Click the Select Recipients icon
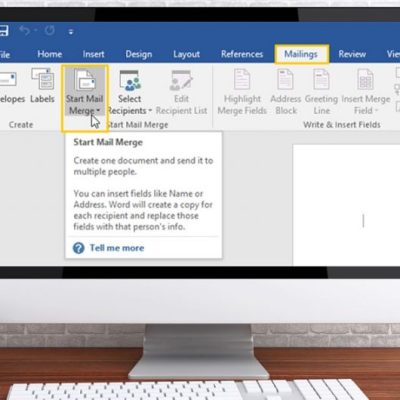400x400 pixels. pyautogui.click(x=130, y=81)
